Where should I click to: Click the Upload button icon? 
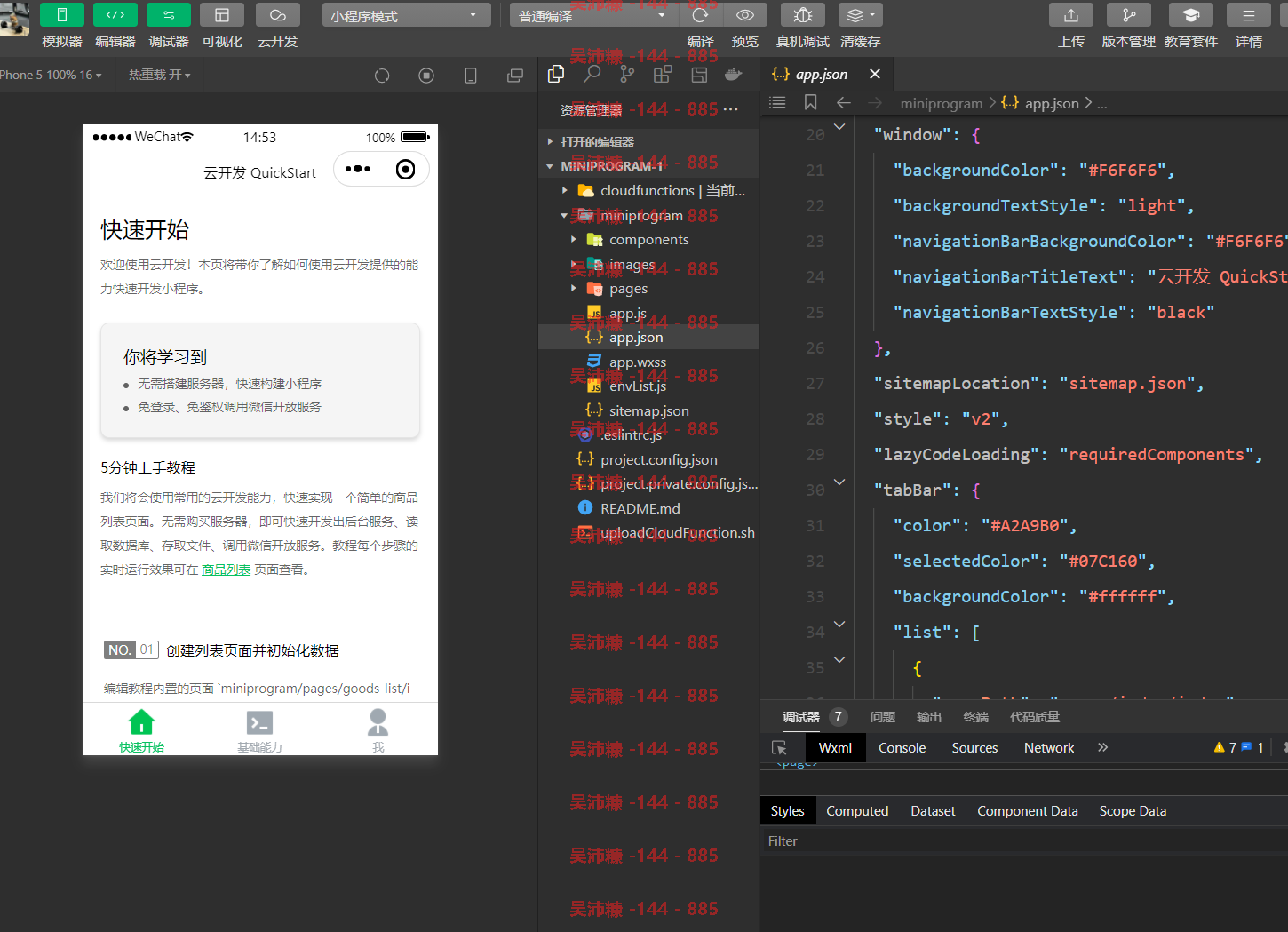pos(1071,15)
